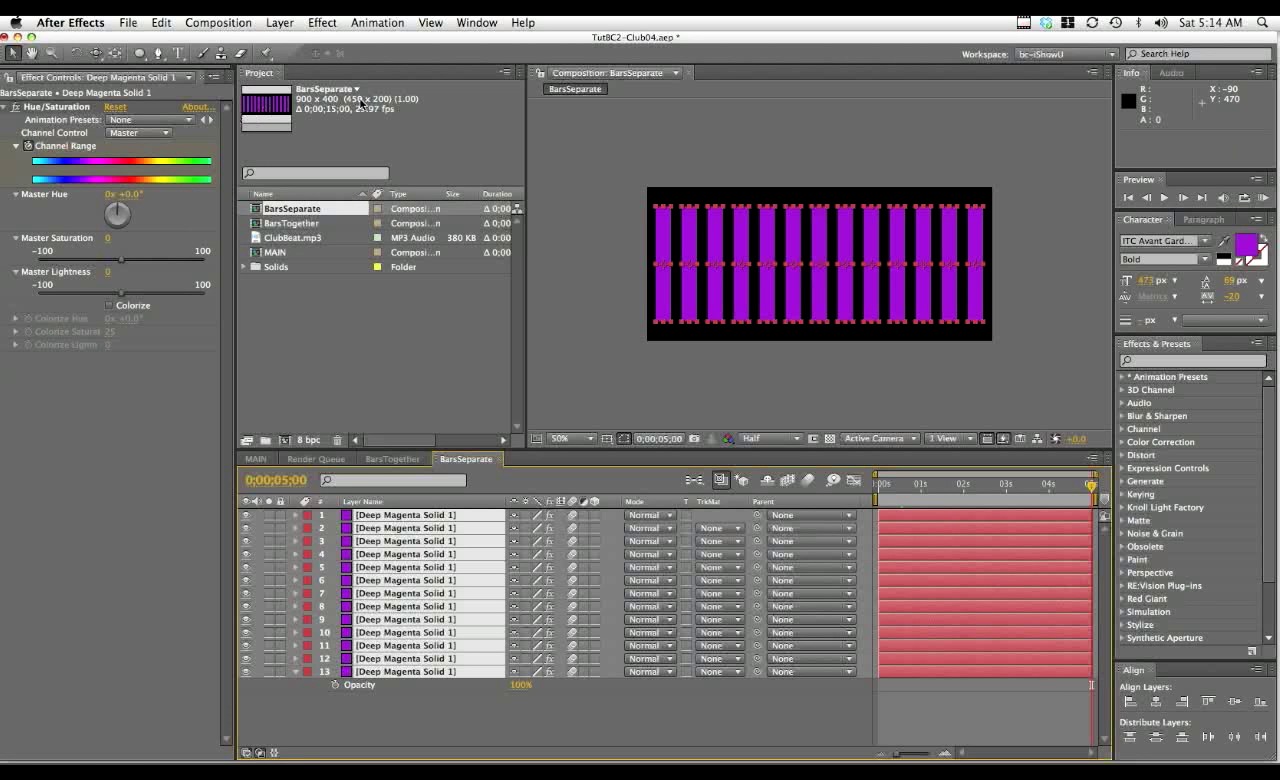Toggle the Hue/Saturation fx effect switch
This screenshot has height=780, width=1280.
coord(15,107)
